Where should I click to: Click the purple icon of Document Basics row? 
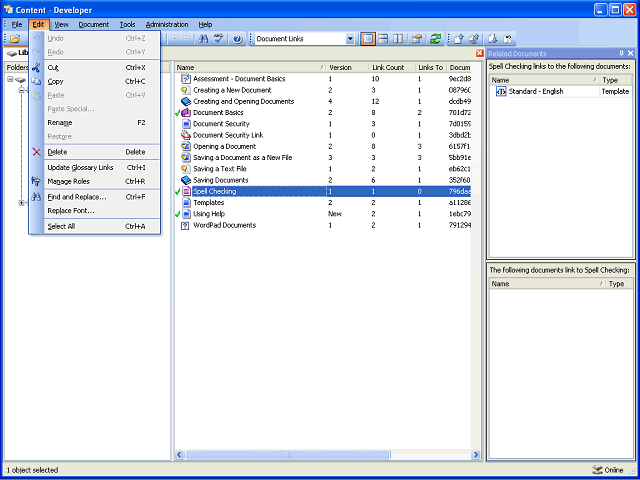[186, 113]
